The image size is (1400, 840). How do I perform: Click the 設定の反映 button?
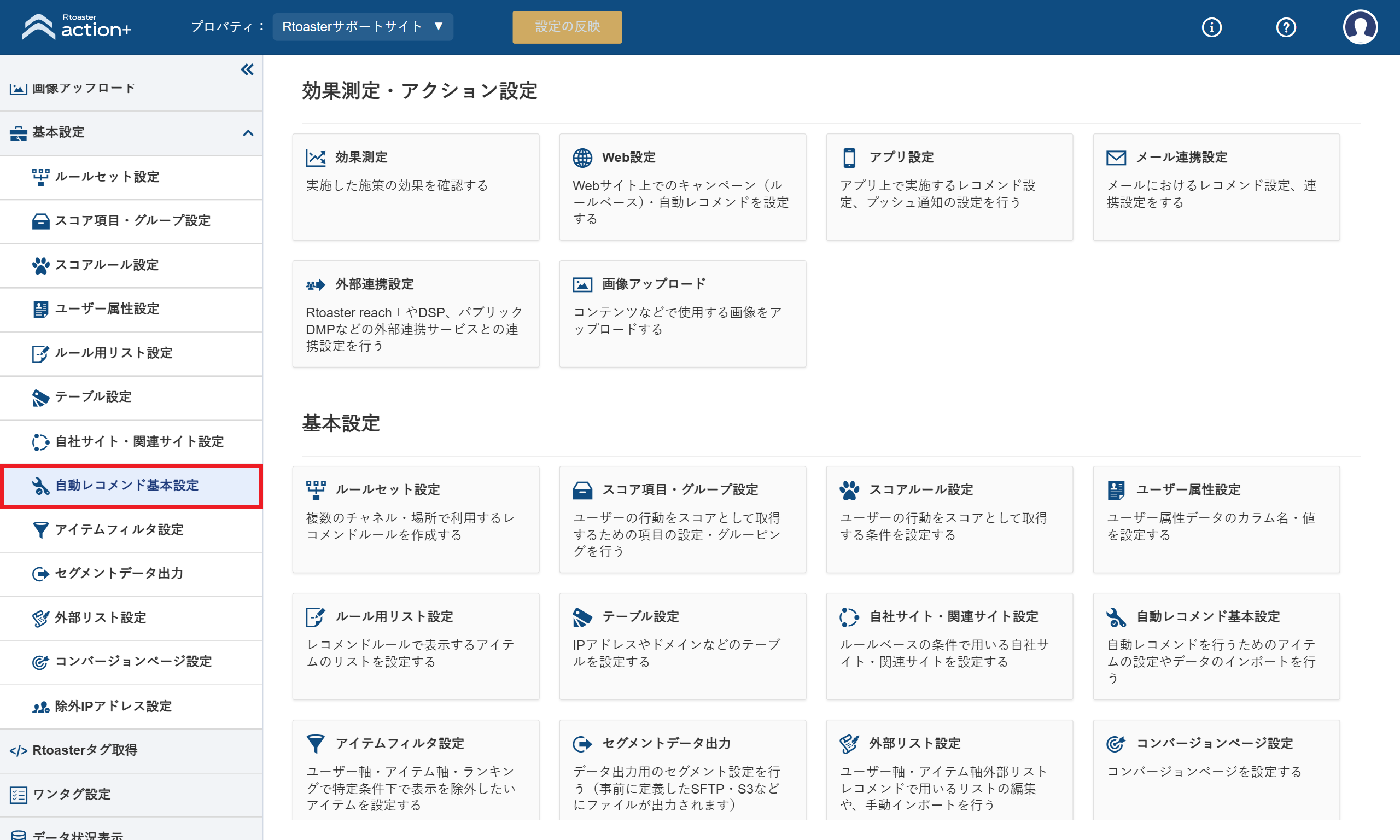pos(567,27)
